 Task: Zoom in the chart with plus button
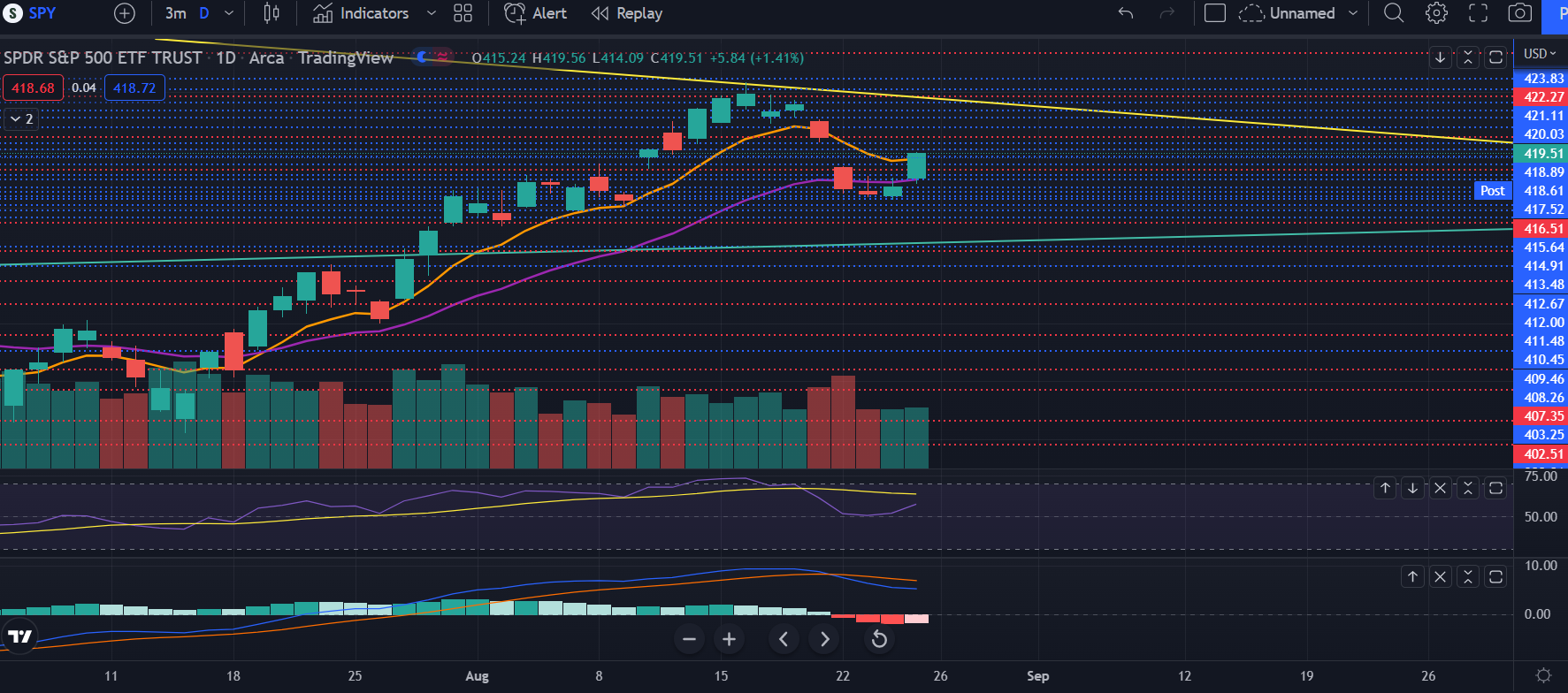point(729,639)
